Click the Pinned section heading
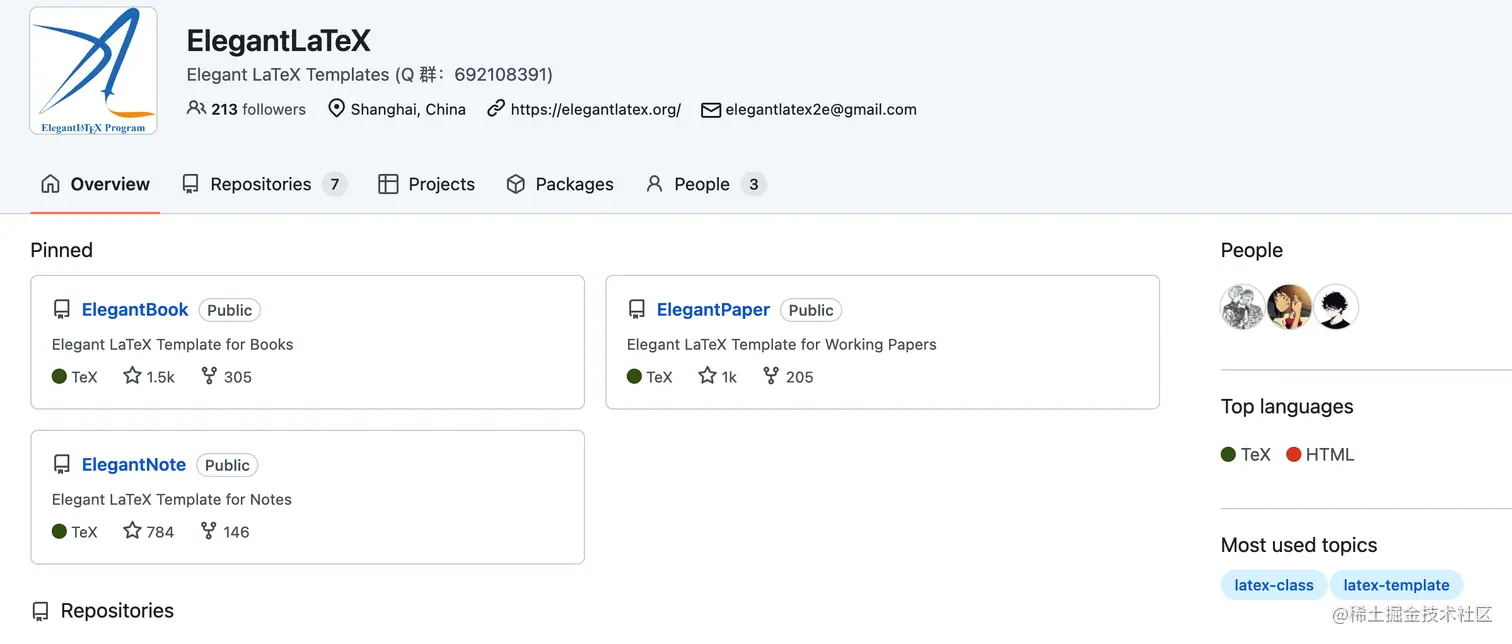 pyautogui.click(x=62, y=250)
